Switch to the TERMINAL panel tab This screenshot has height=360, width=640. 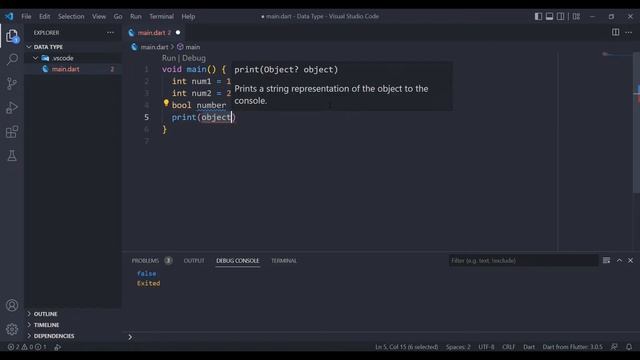(284, 260)
